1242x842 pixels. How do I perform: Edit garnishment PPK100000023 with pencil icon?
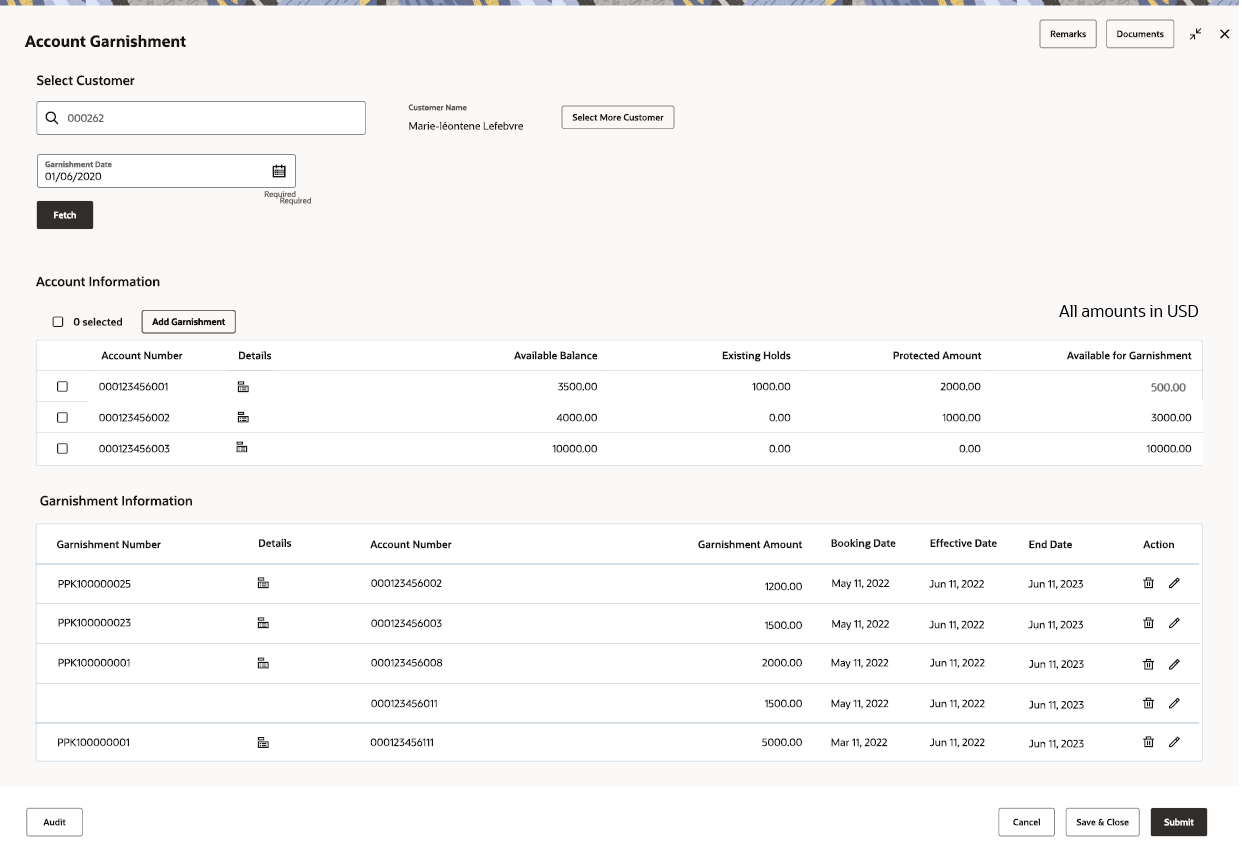1174,623
